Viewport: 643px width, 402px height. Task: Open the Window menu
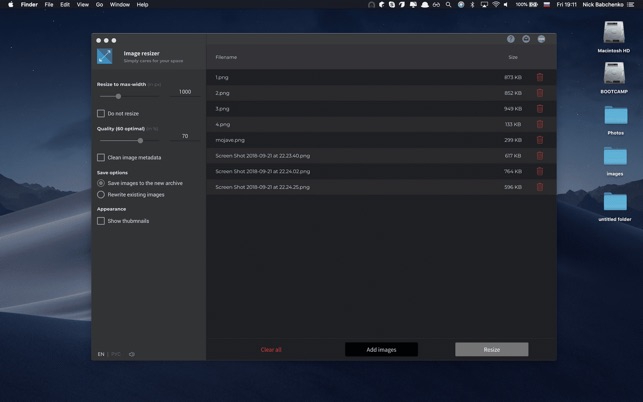120,5
